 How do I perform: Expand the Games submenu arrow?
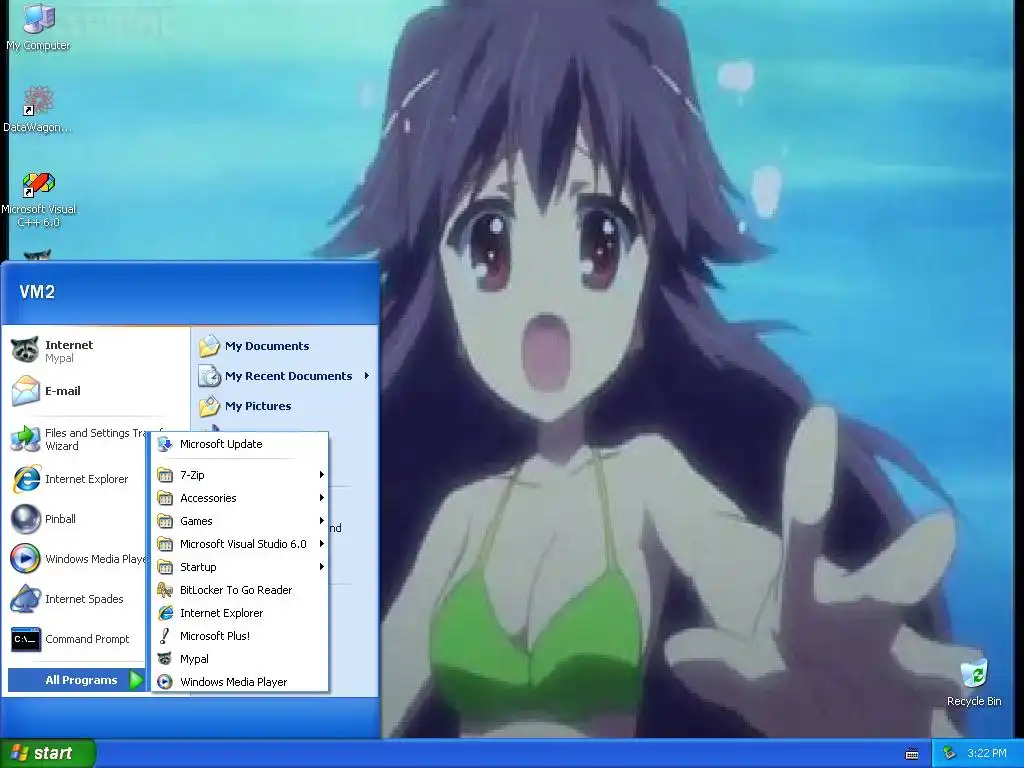(x=321, y=520)
